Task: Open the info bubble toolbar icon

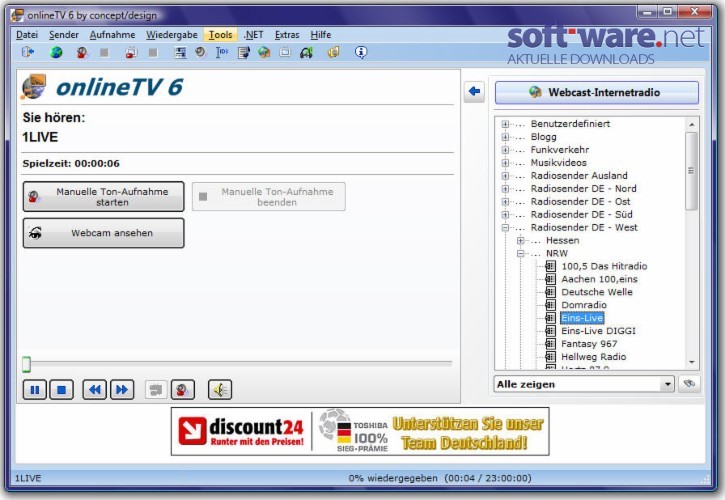Action: (361, 52)
